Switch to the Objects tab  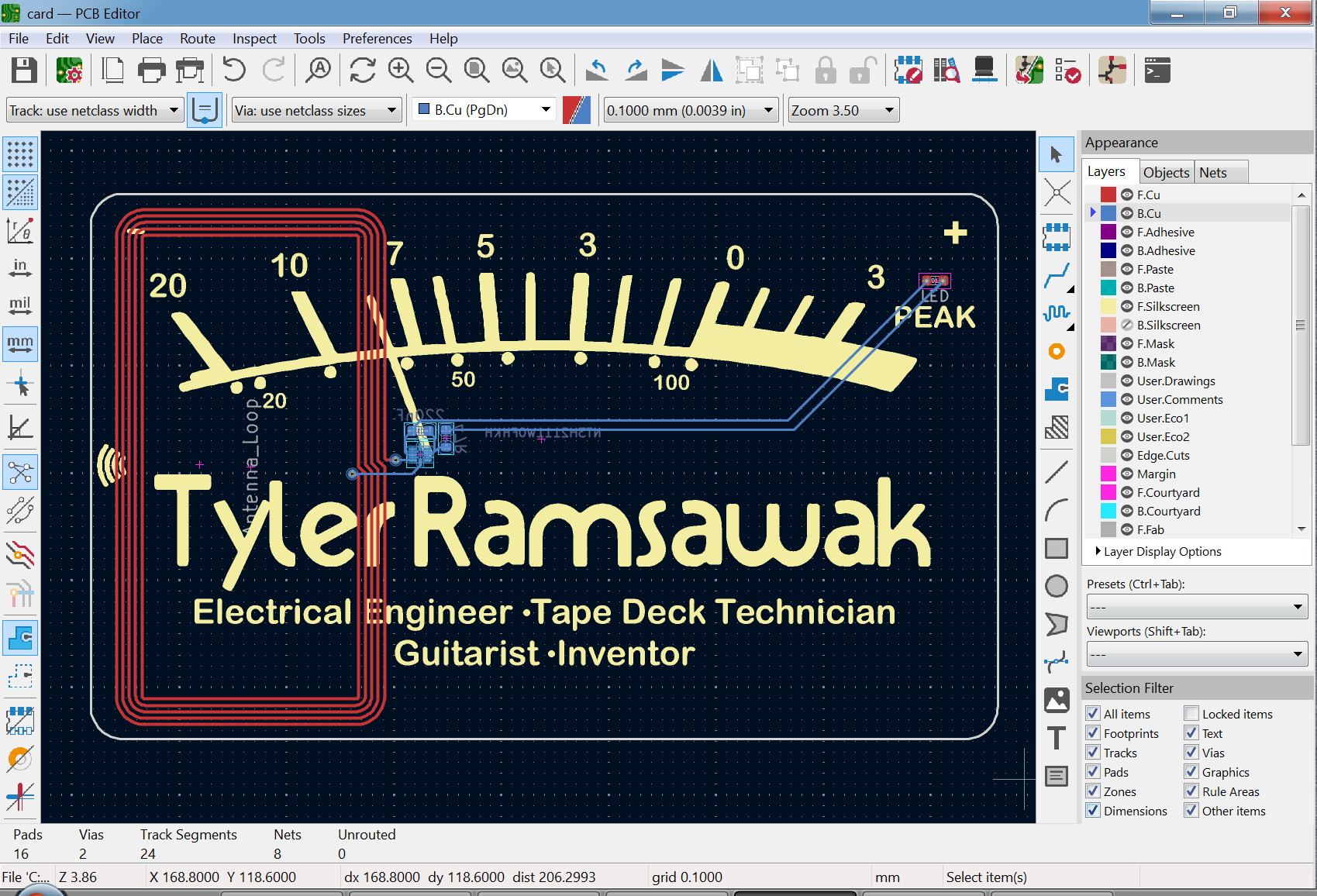coord(1165,172)
